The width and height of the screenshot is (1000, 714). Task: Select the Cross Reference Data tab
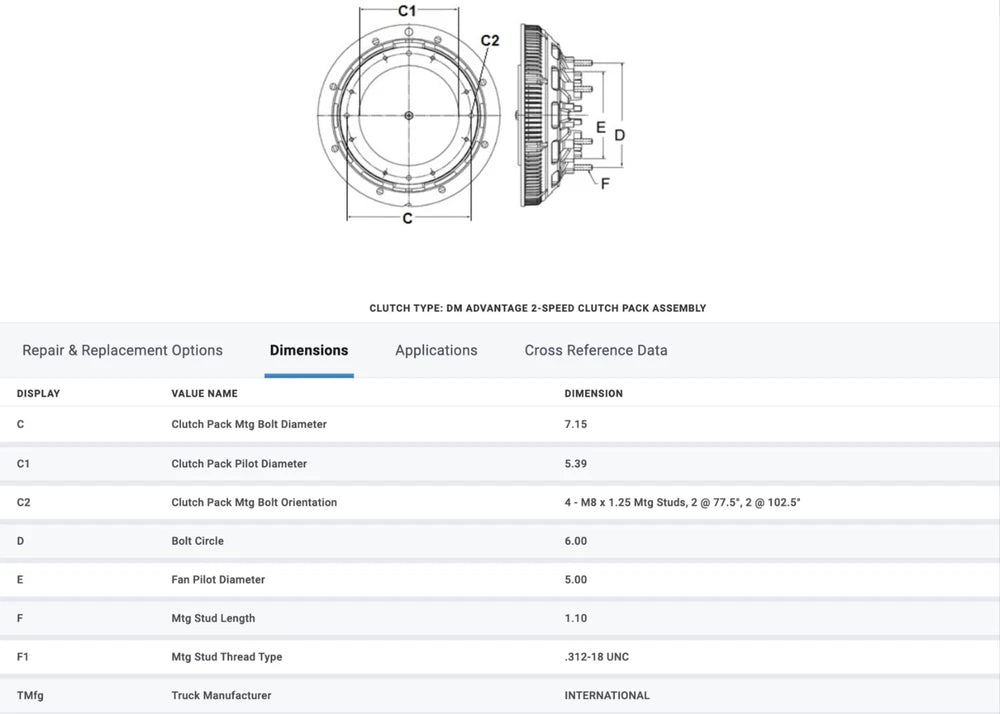click(596, 350)
